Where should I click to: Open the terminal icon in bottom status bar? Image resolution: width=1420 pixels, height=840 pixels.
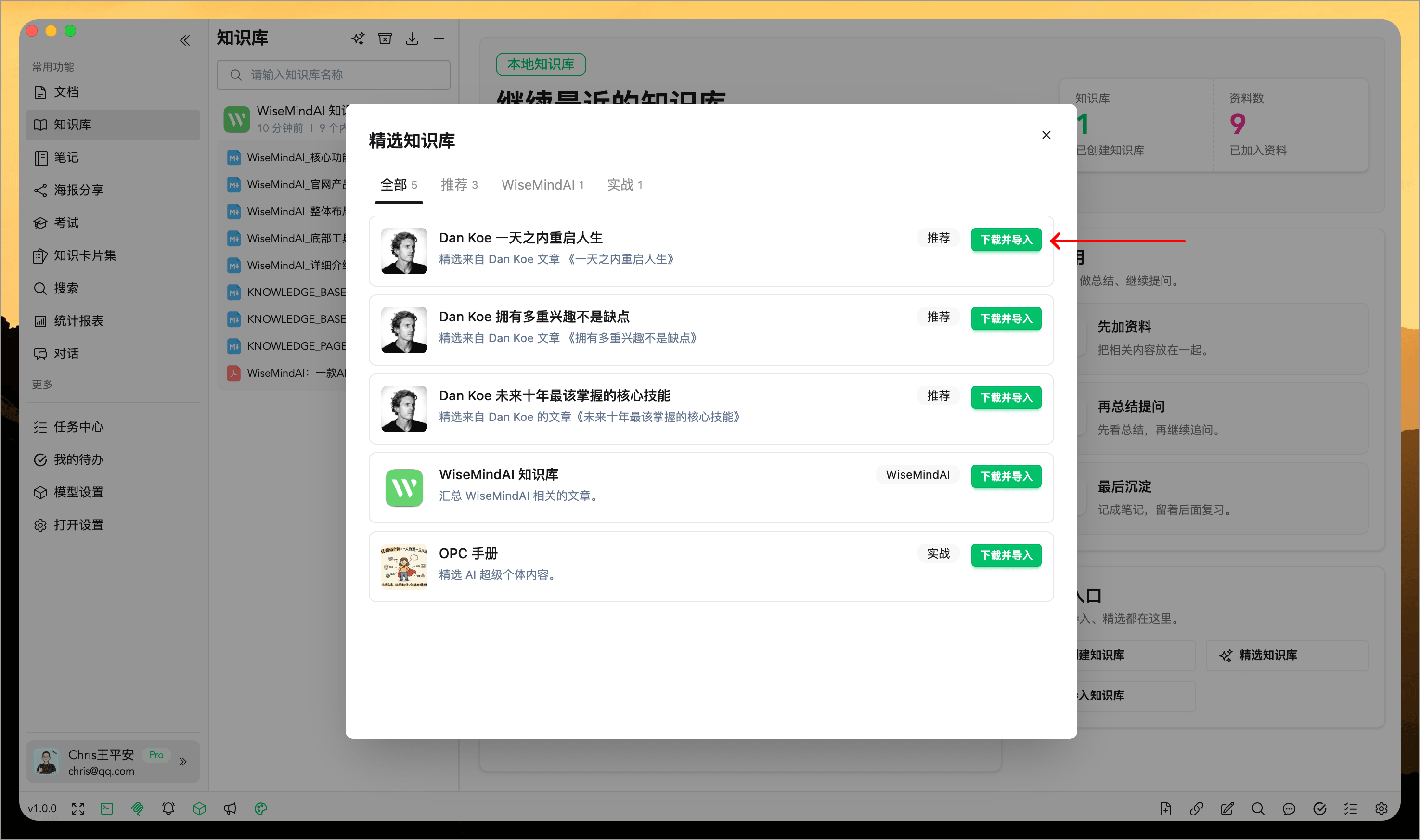106,808
